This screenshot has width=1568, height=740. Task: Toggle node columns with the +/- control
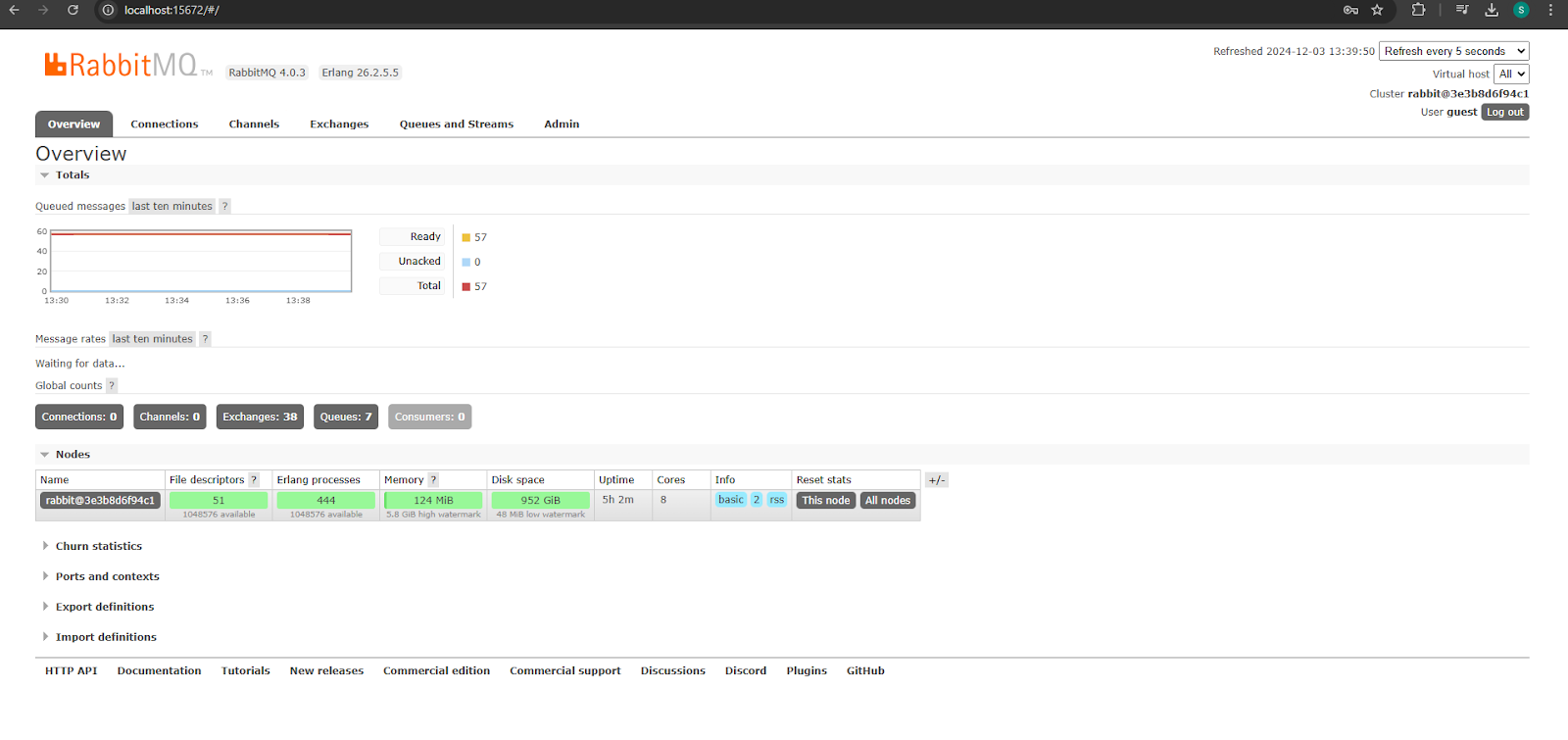pos(937,480)
